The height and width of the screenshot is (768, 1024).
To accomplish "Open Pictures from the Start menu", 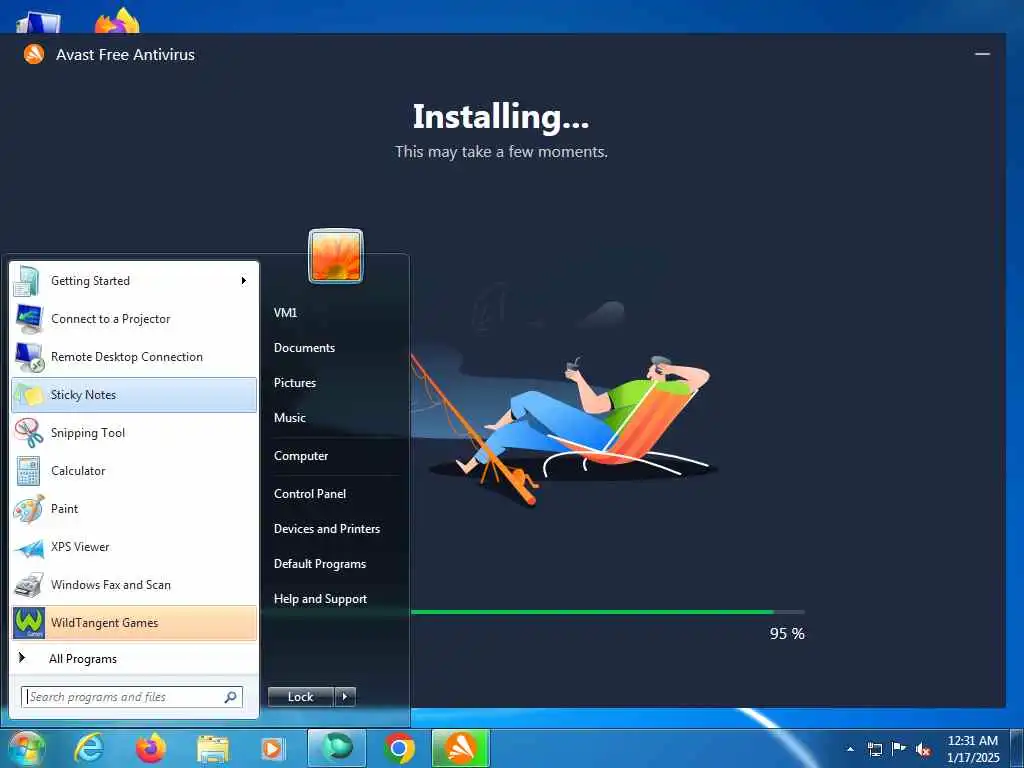I will 295,383.
